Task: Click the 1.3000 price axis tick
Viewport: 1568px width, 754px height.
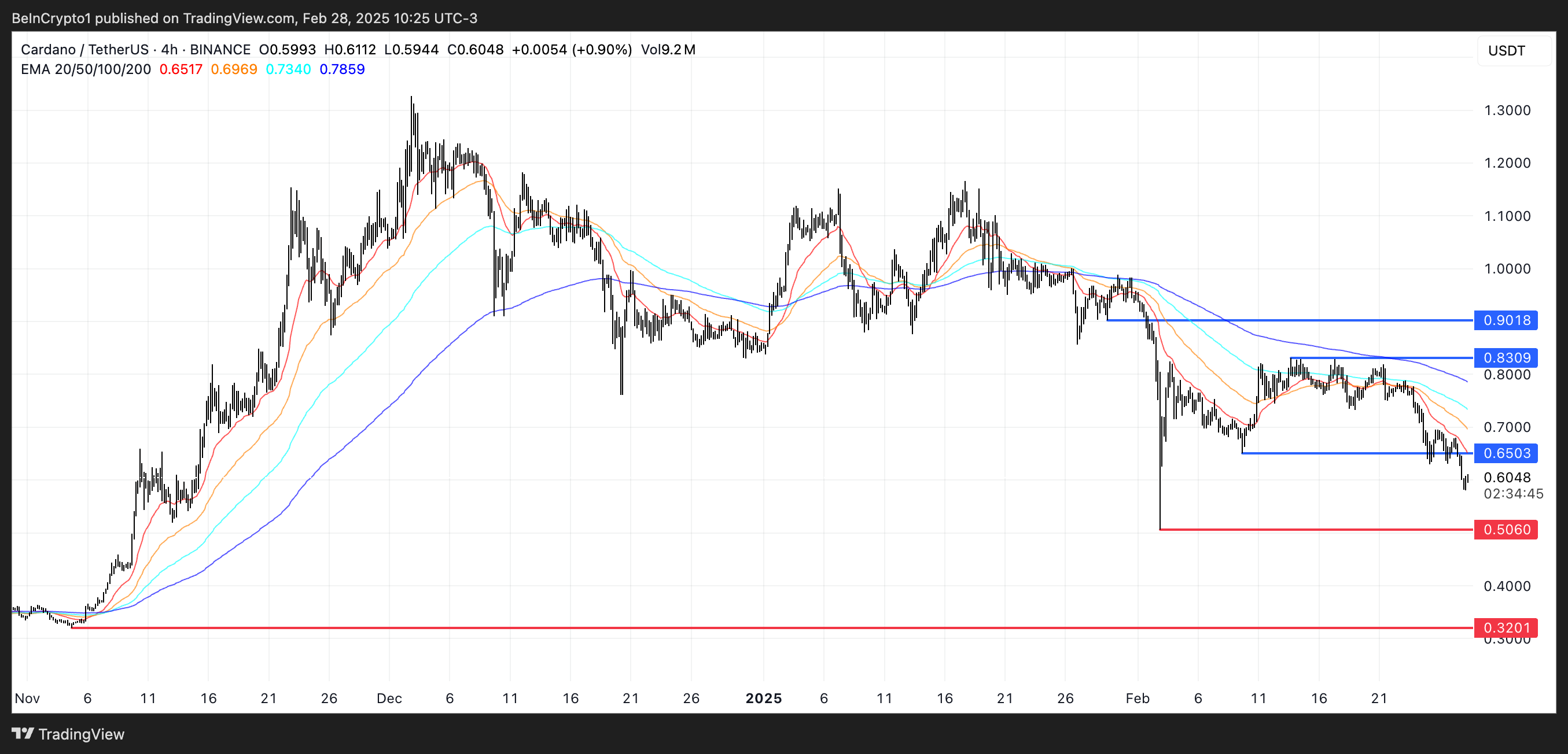Action: click(x=1507, y=110)
